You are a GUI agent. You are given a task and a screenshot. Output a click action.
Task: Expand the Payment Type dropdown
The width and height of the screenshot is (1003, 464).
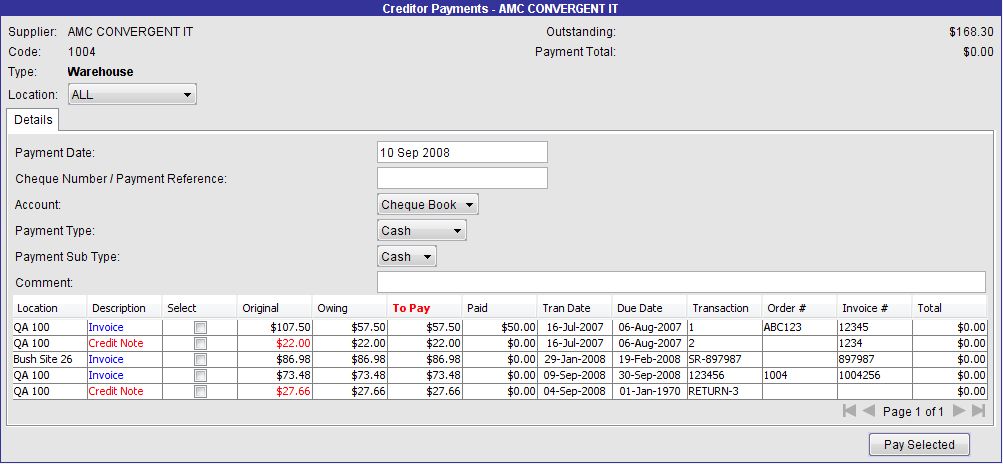point(422,230)
